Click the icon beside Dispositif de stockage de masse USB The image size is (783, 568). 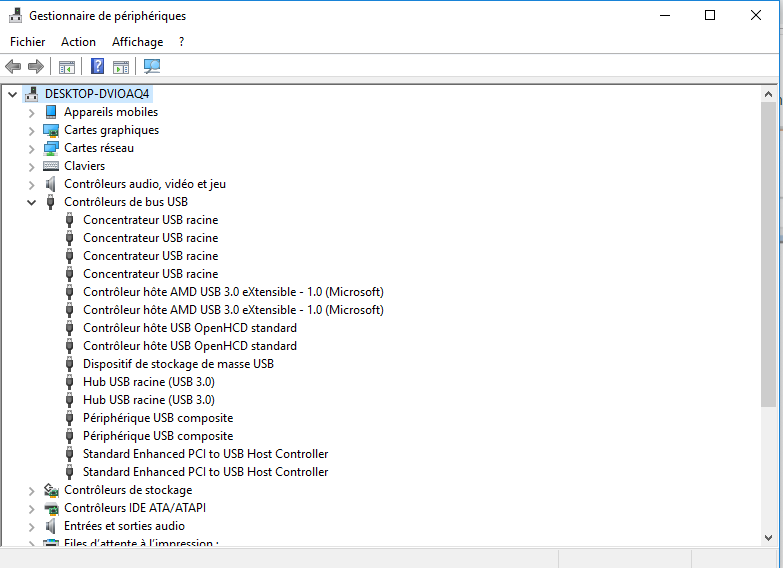pos(69,364)
